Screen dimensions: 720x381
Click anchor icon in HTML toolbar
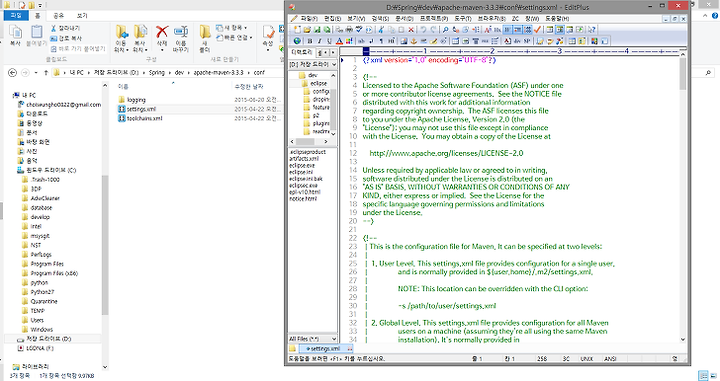413,41
